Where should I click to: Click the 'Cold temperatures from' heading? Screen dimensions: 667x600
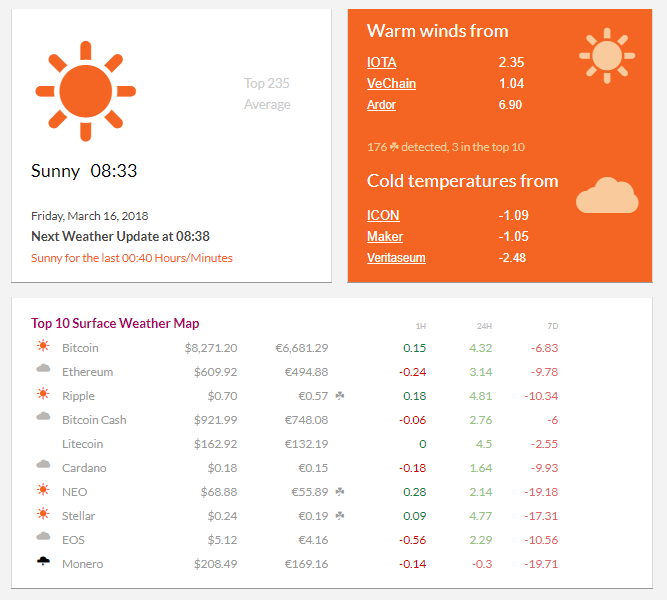coord(462,181)
